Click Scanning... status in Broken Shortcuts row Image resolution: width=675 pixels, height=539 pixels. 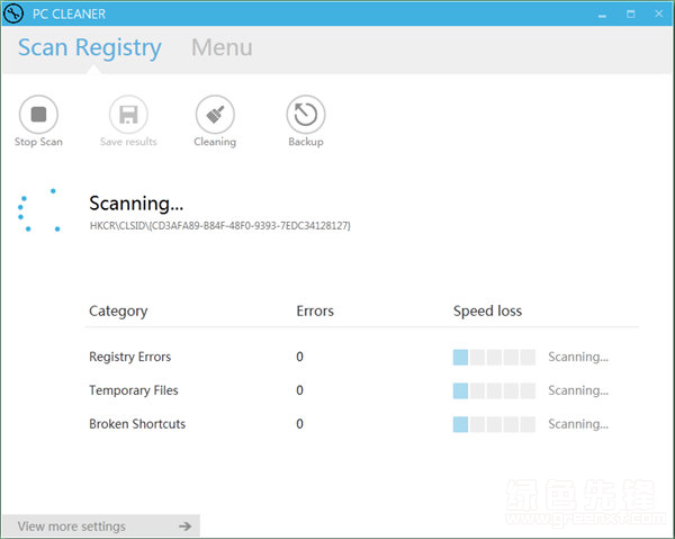click(x=578, y=424)
